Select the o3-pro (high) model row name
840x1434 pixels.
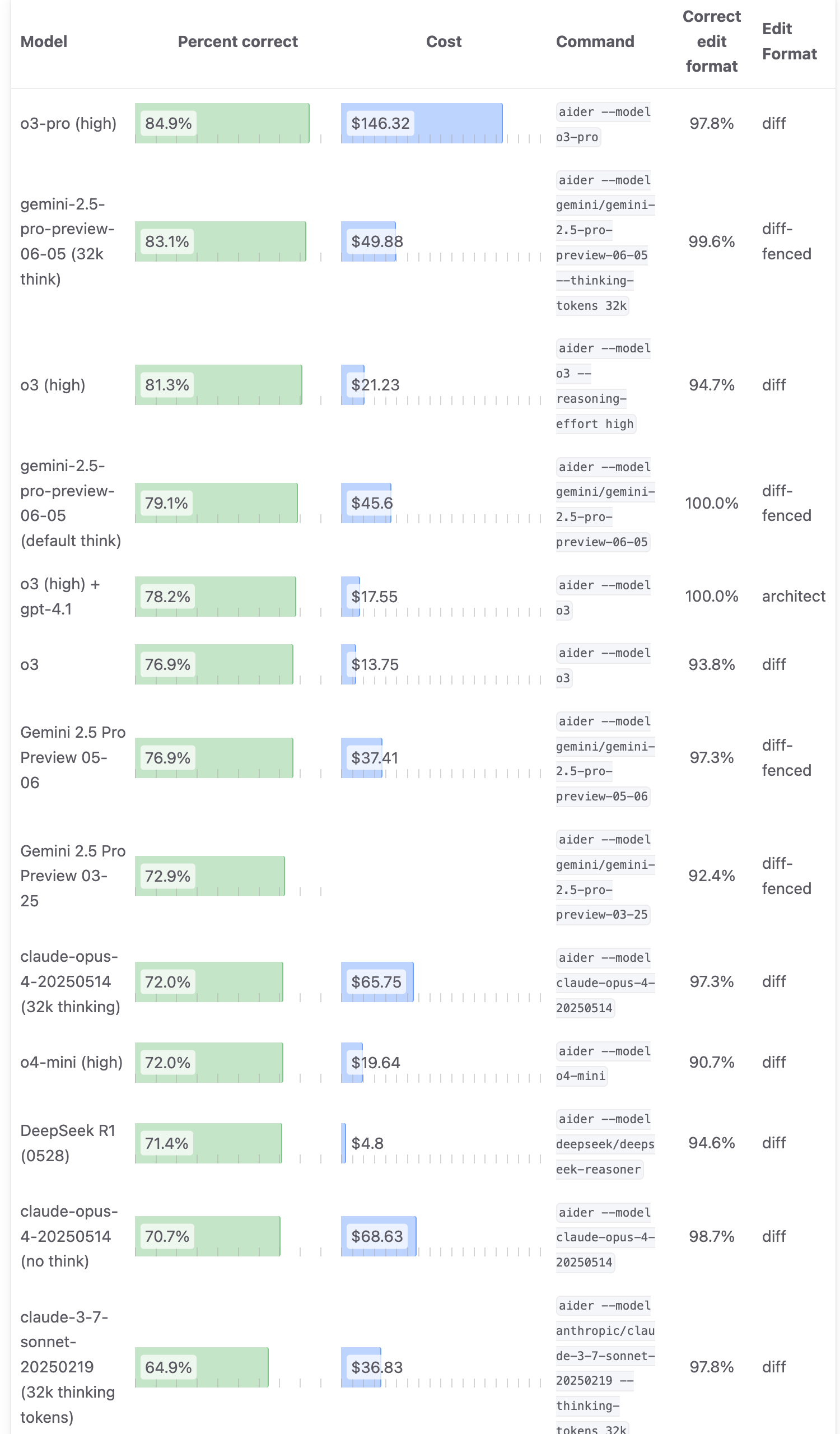(x=68, y=123)
